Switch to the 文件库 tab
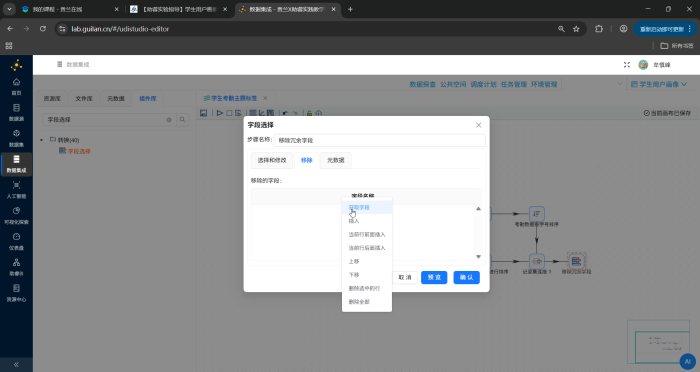This screenshot has height=372, width=700. (x=83, y=98)
